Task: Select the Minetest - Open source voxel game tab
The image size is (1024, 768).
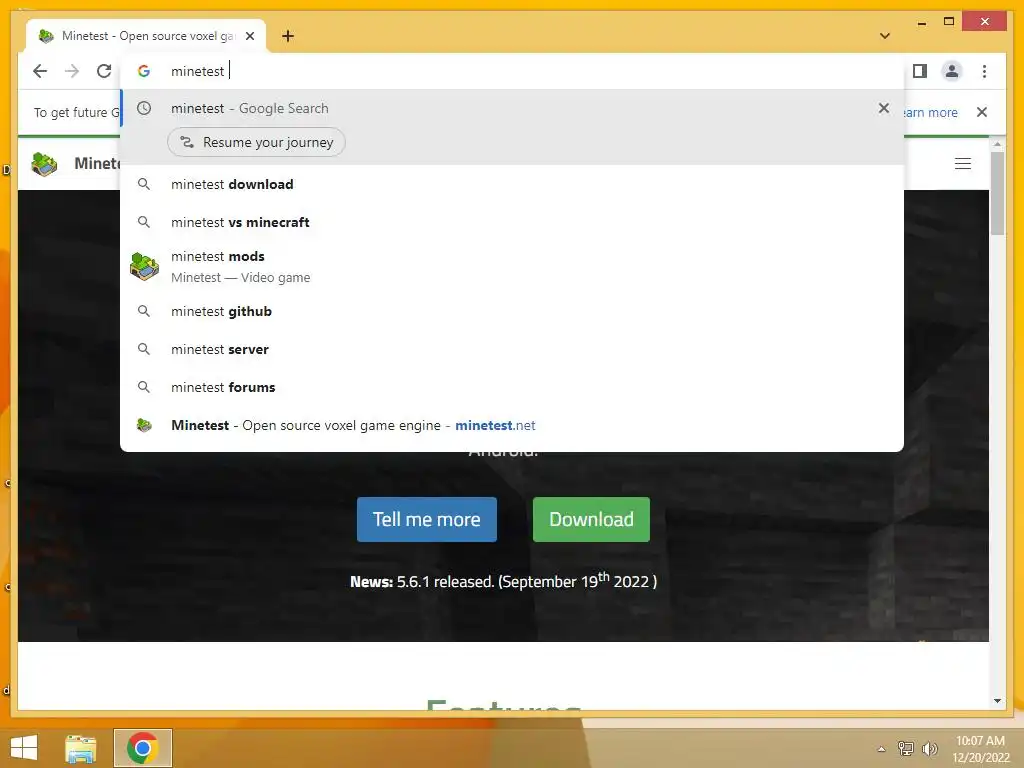Action: tap(146, 36)
